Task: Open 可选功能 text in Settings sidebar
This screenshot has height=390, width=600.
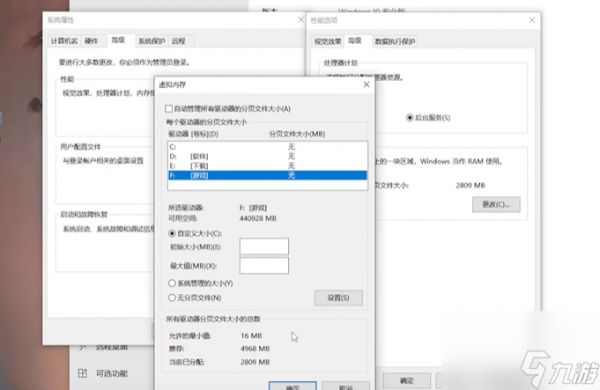Action: click(x=112, y=373)
